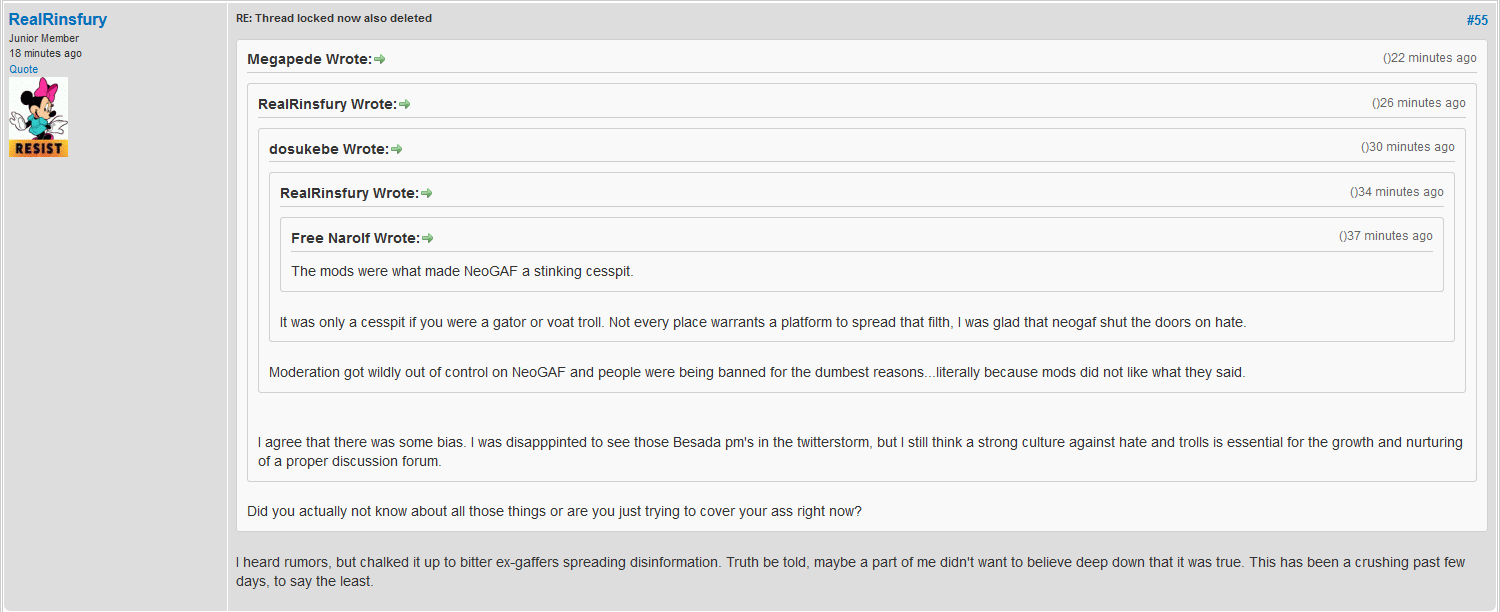Click the 34 minutes ago timestamp

[x=1401, y=192]
